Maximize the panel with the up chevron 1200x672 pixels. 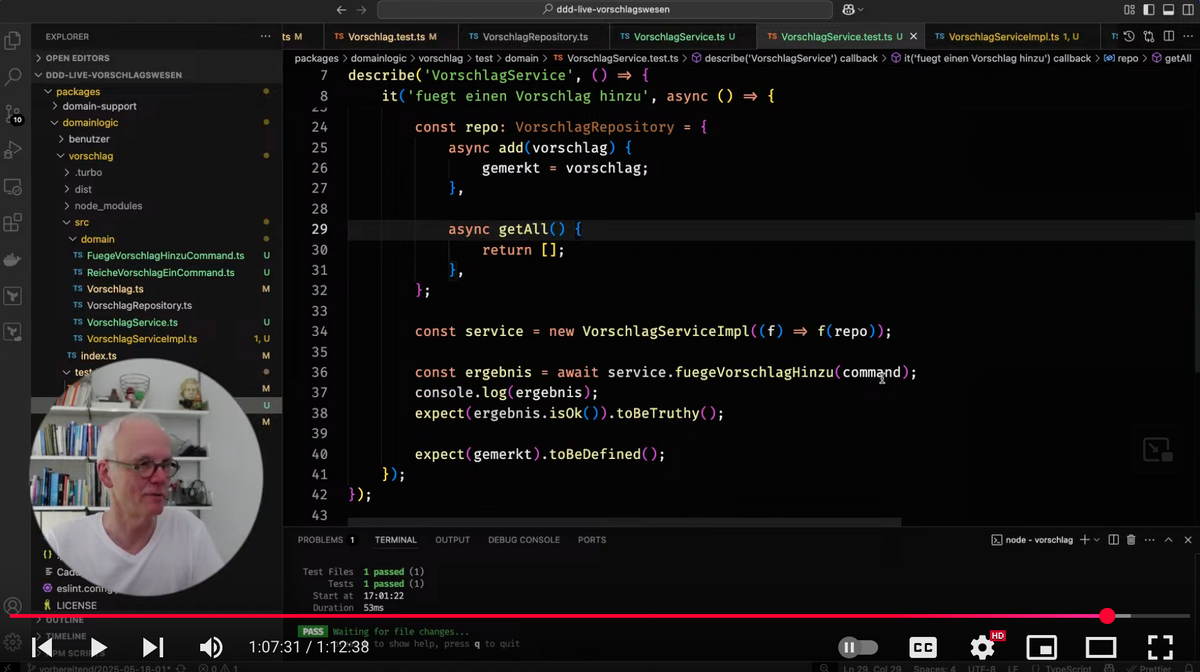point(1169,540)
